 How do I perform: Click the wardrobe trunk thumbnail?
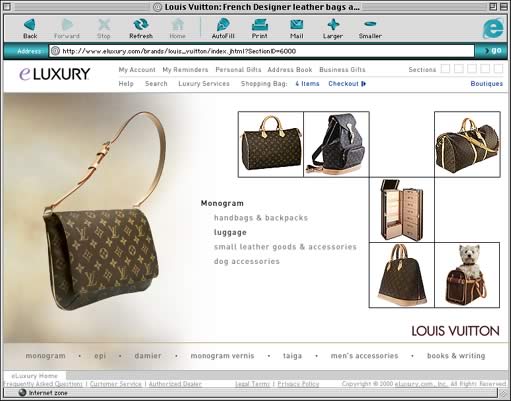[x=402, y=210]
